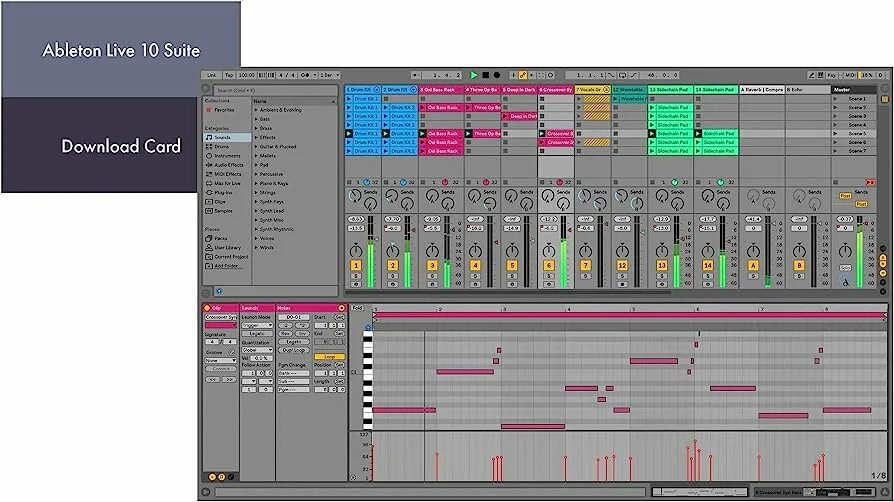This screenshot has width=894, height=502.
Task: Select the Audio Effects category icon
Action: coord(209,165)
